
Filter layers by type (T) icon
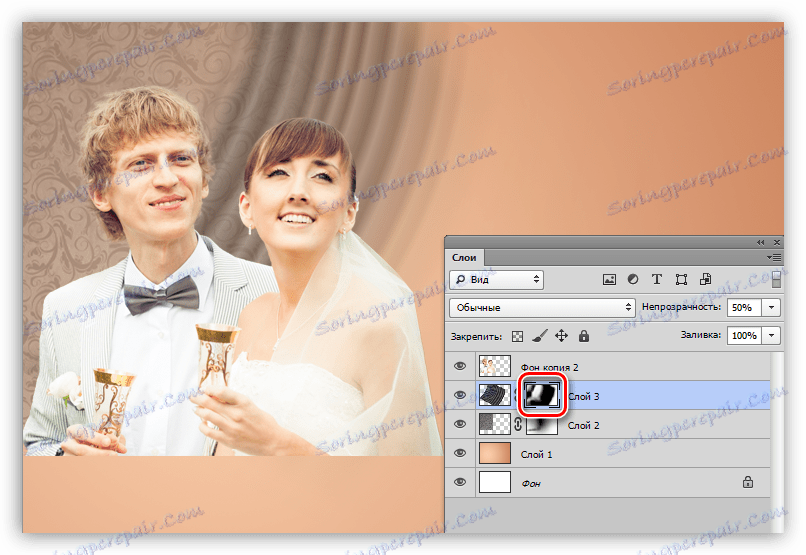656,279
